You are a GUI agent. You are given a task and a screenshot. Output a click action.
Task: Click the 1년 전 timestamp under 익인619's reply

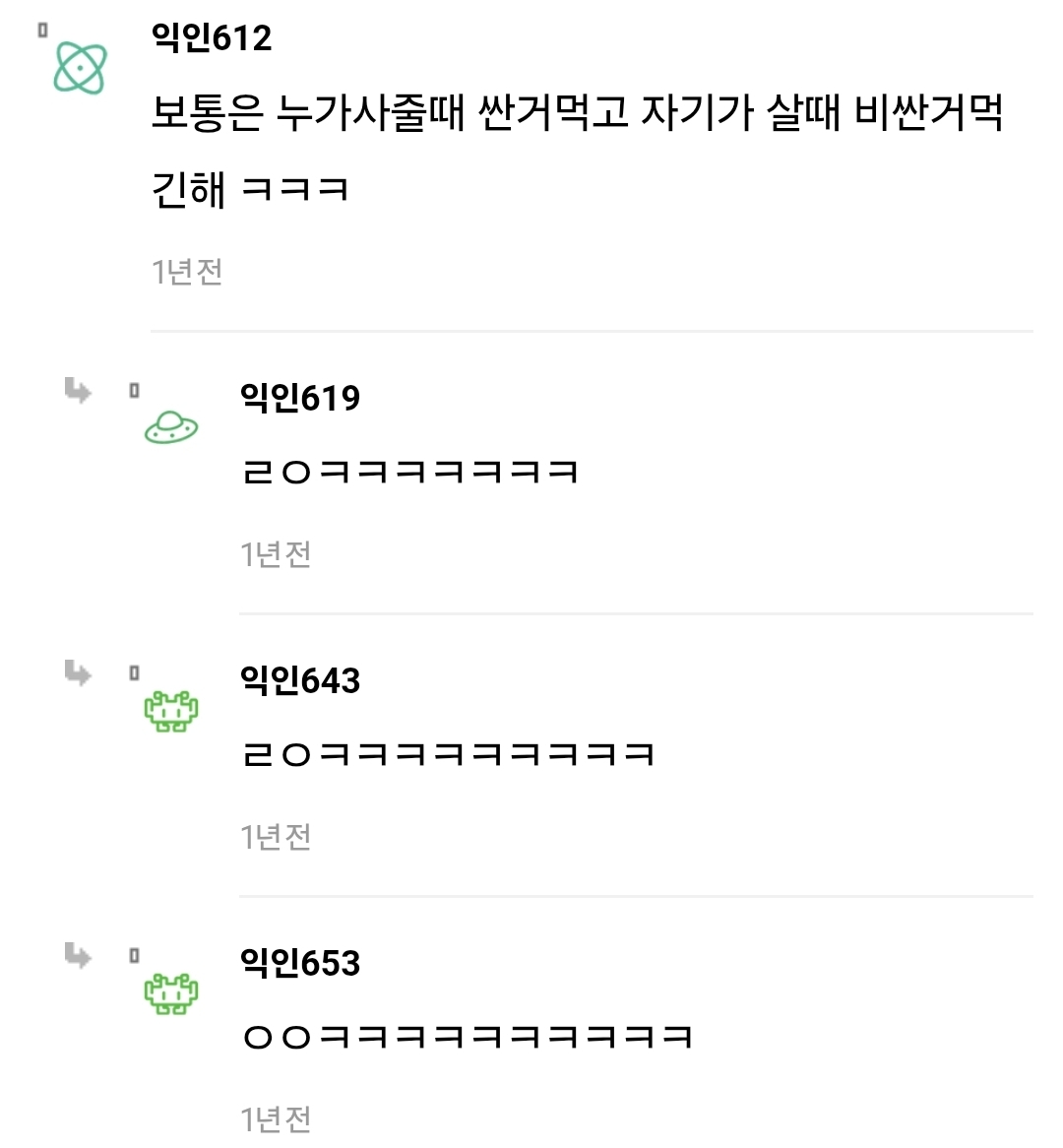coord(276,553)
